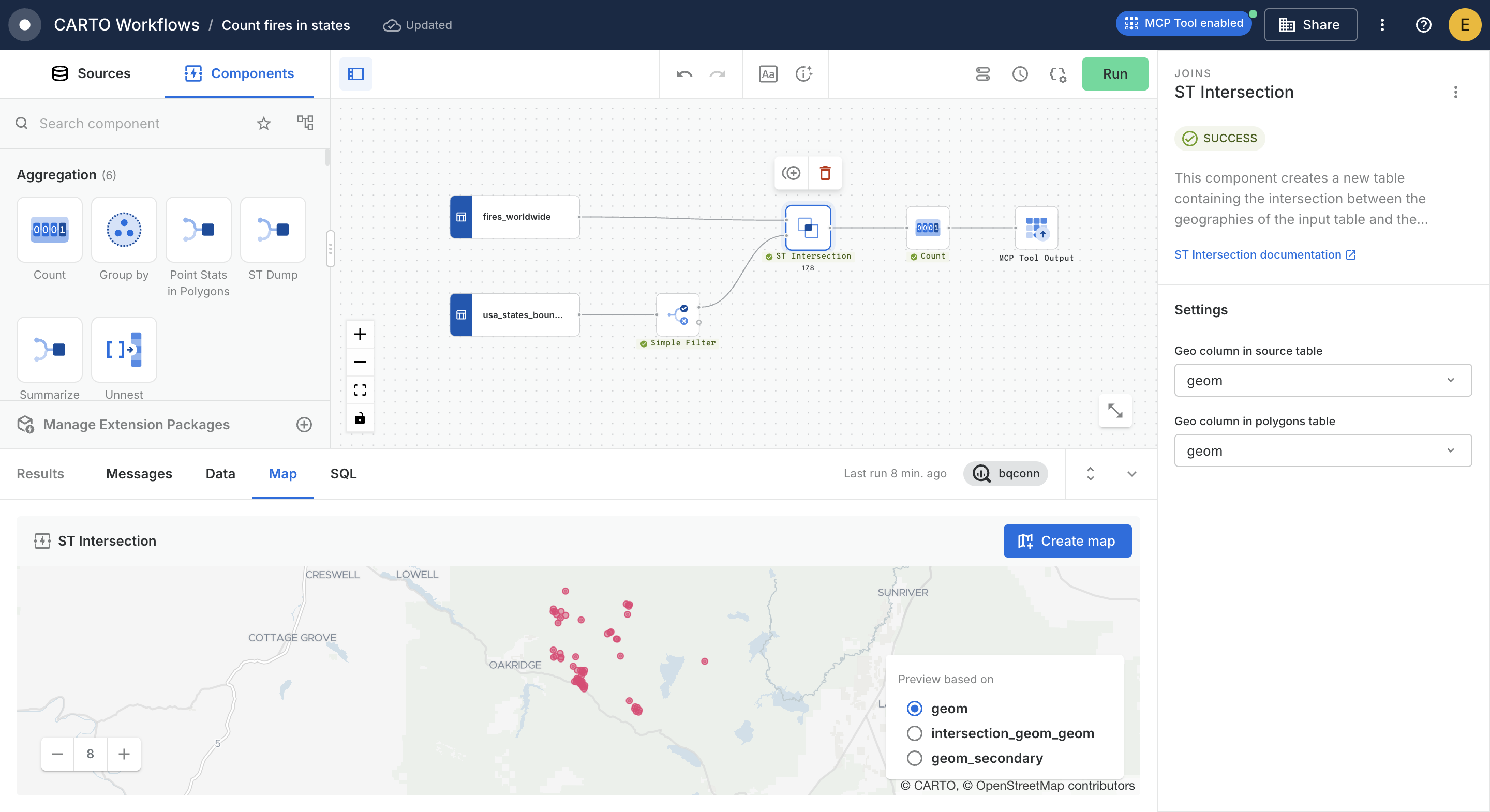This screenshot has width=1490, height=812.
Task: Collapse the results panel chevron
Action: pyautogui.click(x=1131, y=474)
